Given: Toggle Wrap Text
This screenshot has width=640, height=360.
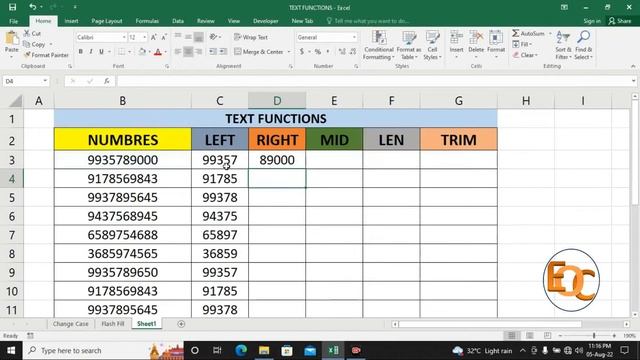Looking at the screenshot, I should [251, 37].
